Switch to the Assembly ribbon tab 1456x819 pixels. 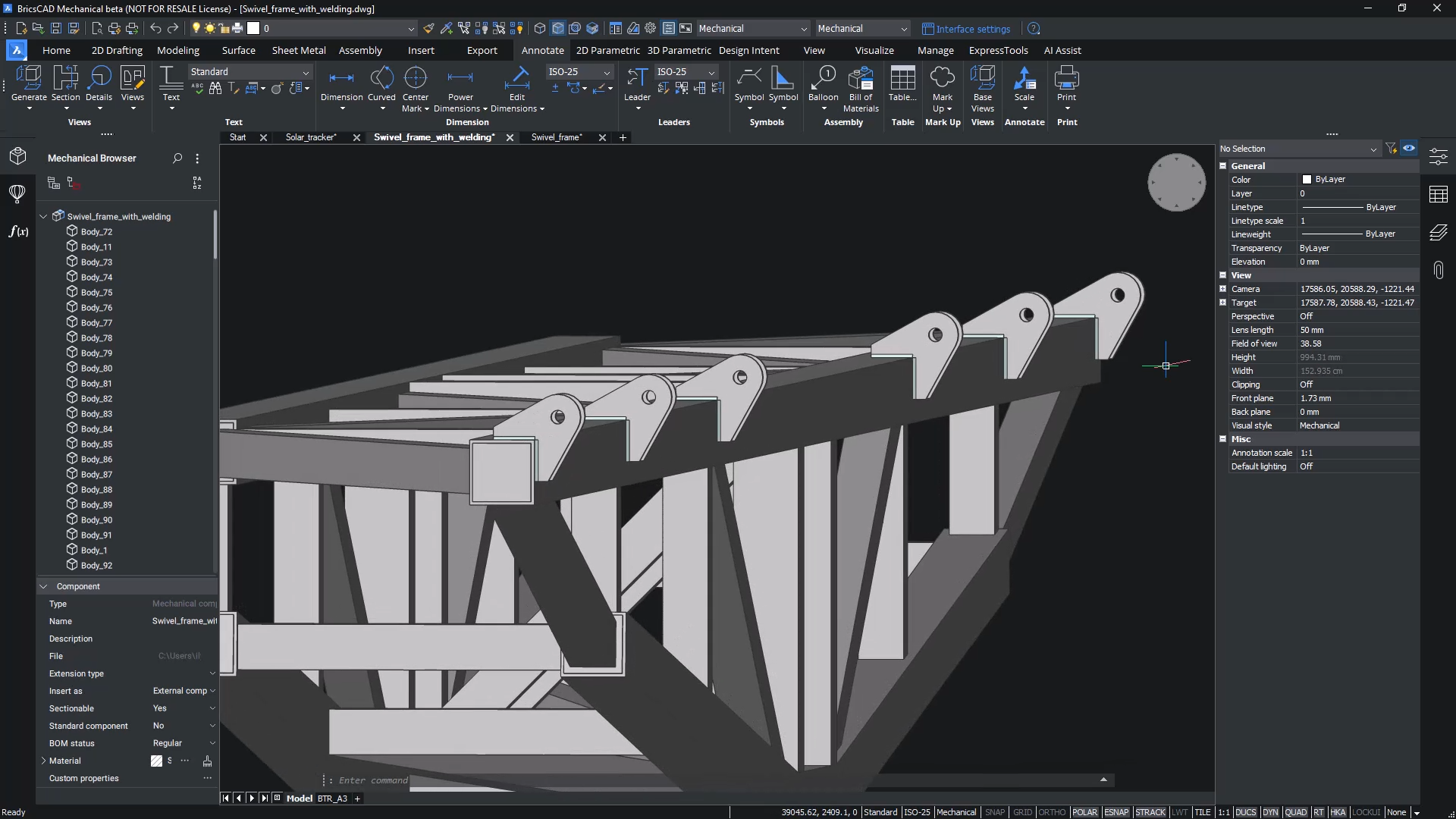coord(360,51)
